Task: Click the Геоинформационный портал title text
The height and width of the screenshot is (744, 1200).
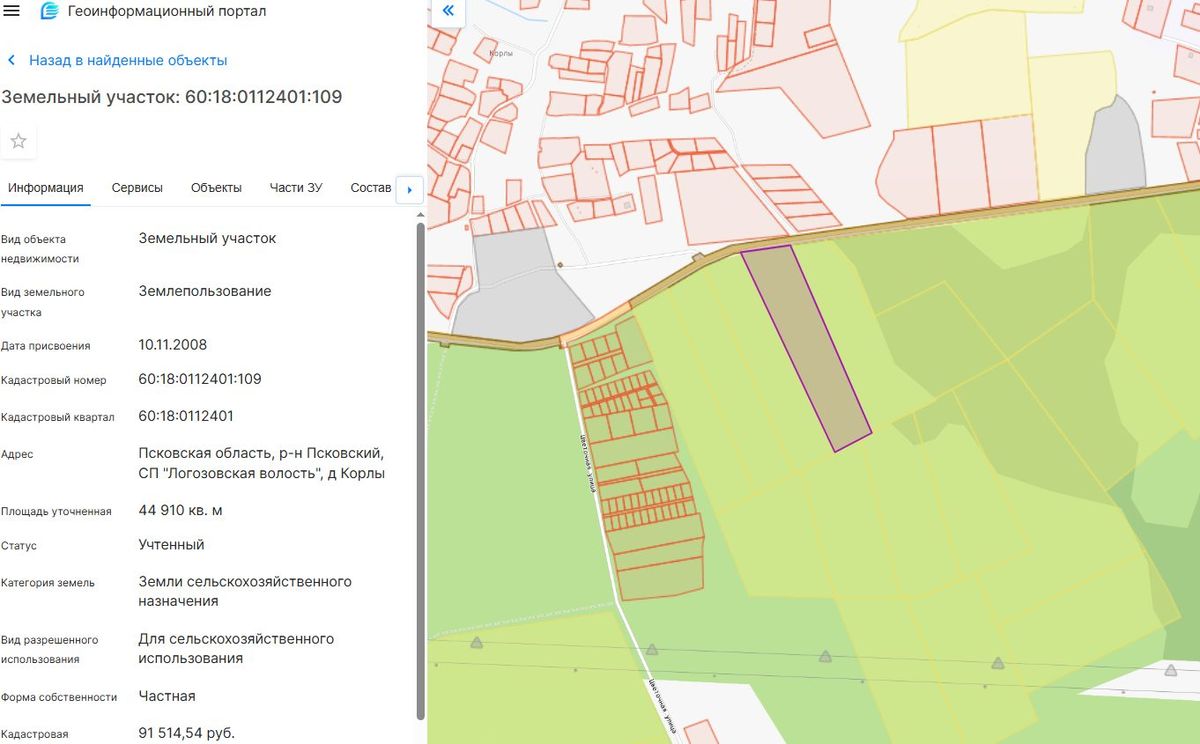Action: coord(167,12)
